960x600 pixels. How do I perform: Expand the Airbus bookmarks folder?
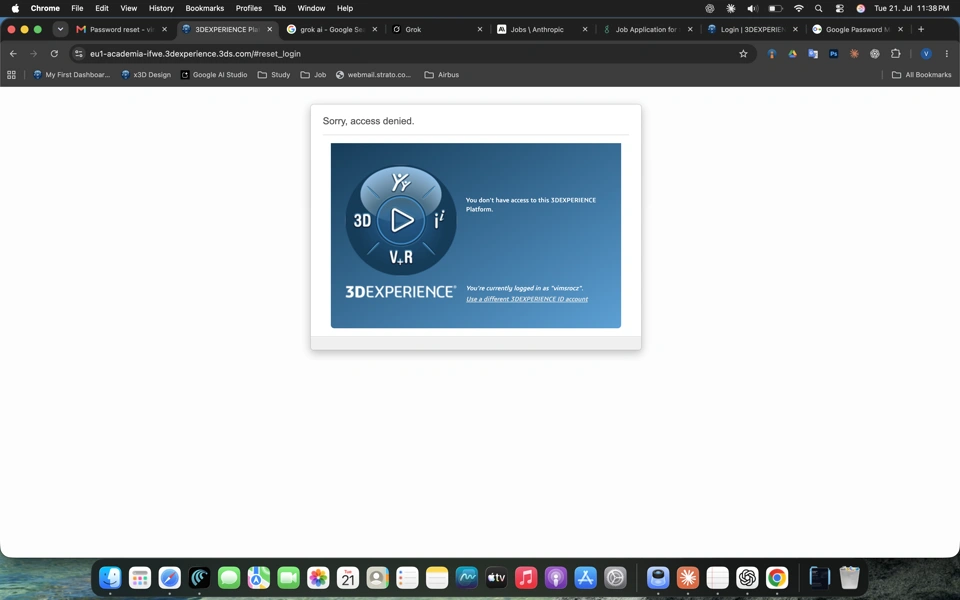(x=441, y=75)
